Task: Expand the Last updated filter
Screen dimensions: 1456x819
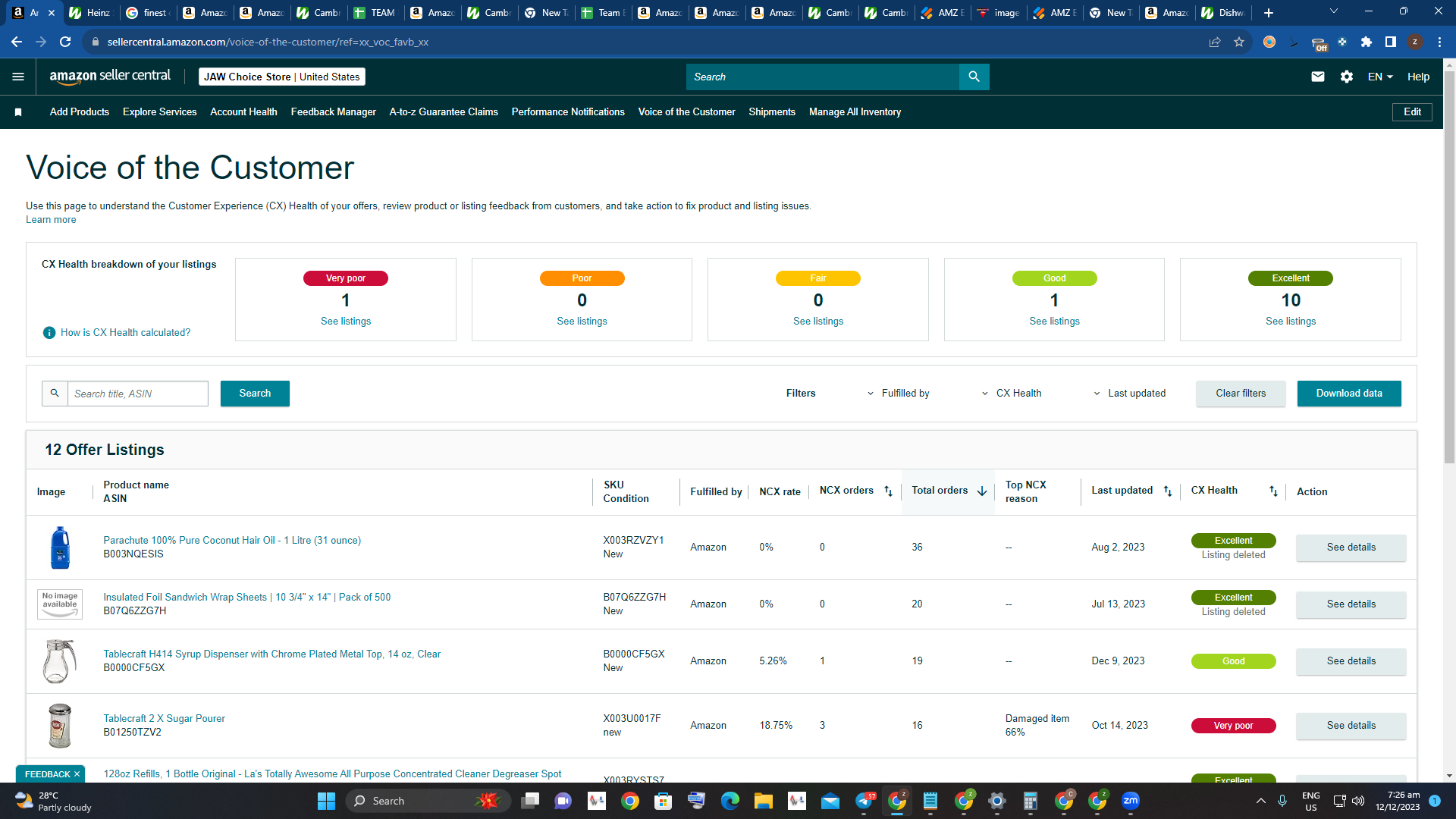Action: (x=1129, y=394)
